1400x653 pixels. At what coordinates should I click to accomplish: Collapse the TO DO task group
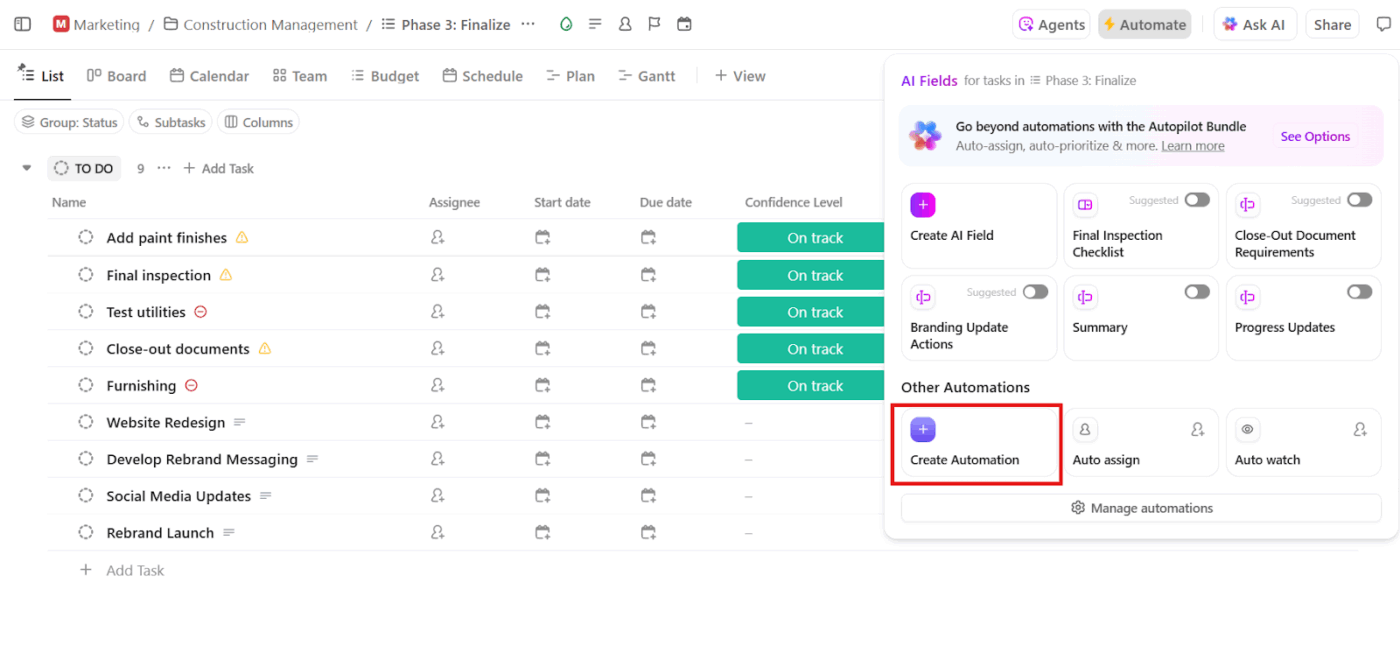(26, 168)
